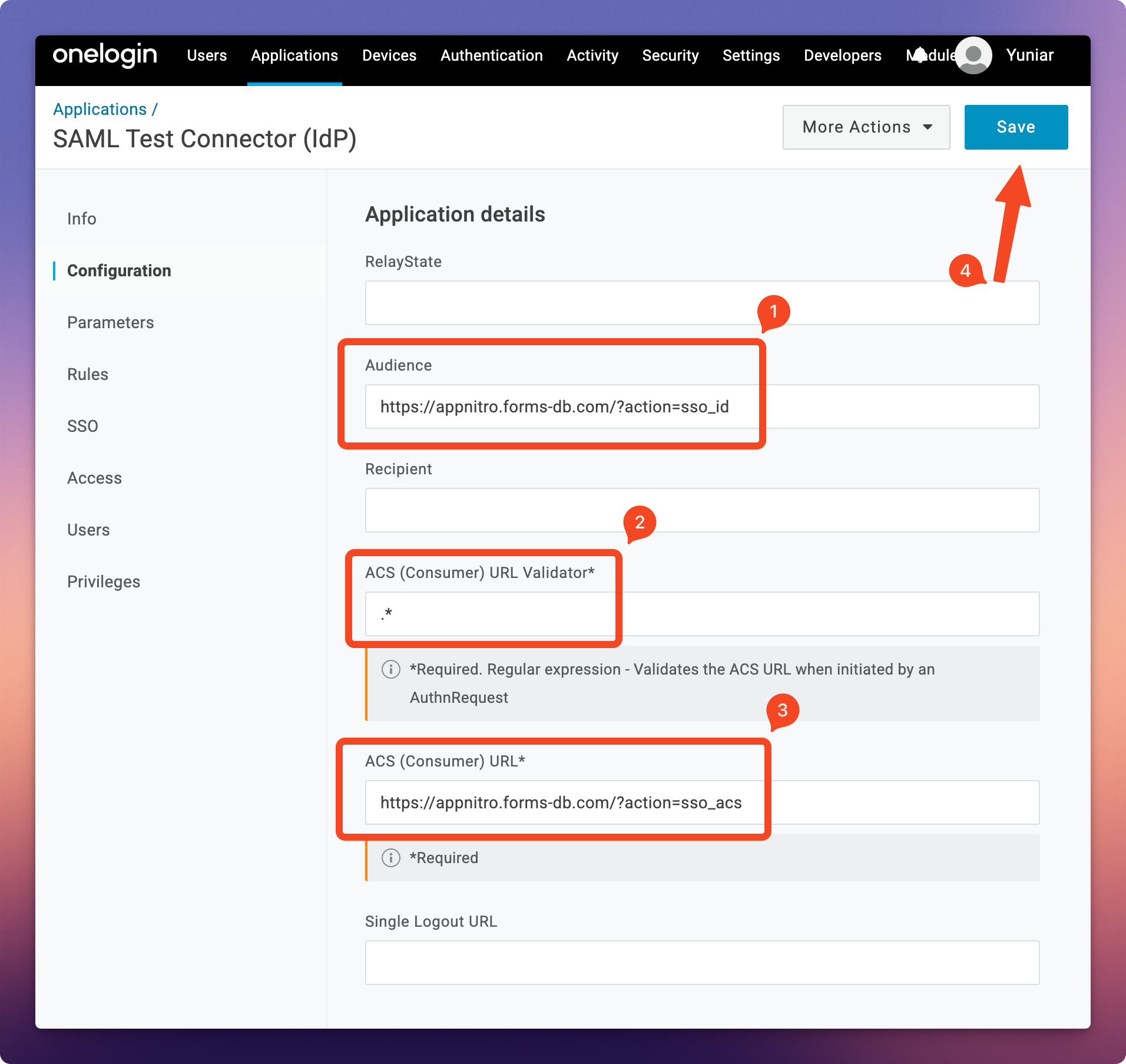Edit the ACS URL Validator field
Screen dimensions: 1126x1064
click(702, 614)
